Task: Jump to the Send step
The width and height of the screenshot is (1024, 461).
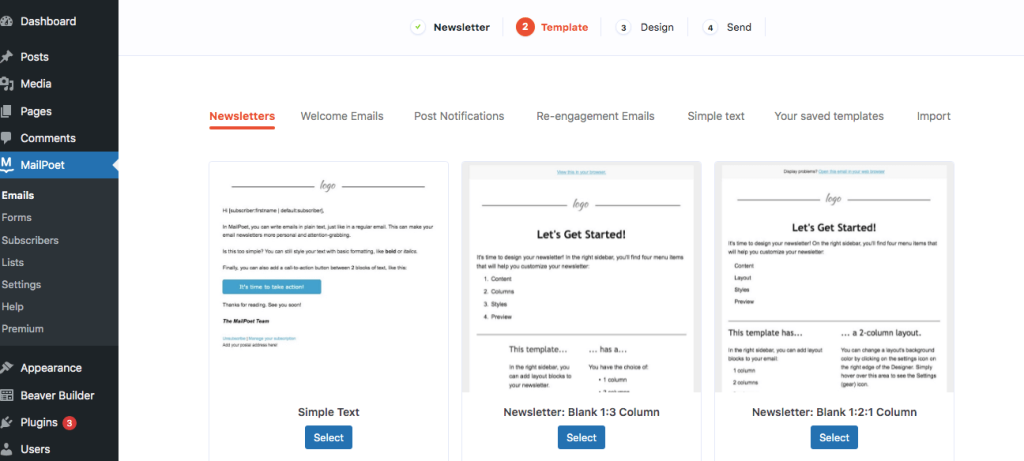Action: 739,27
